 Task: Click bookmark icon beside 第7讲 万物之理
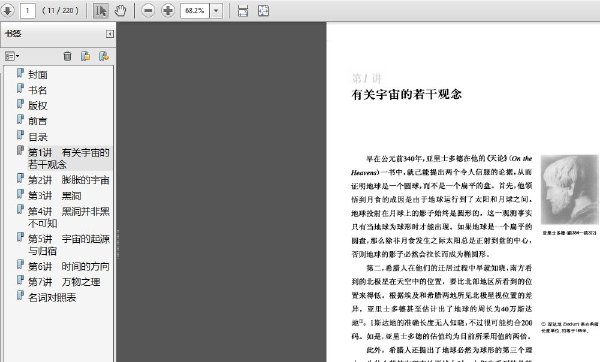(x=20, y=280)
